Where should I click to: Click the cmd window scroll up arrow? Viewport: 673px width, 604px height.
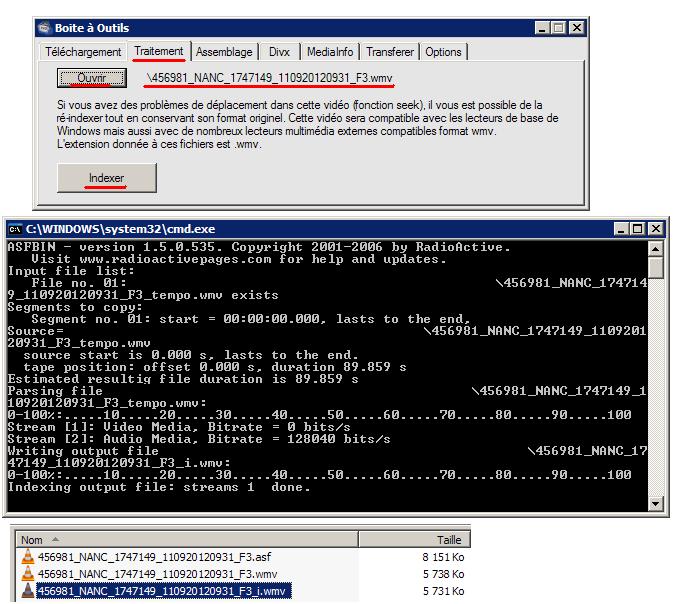point(656,248)
